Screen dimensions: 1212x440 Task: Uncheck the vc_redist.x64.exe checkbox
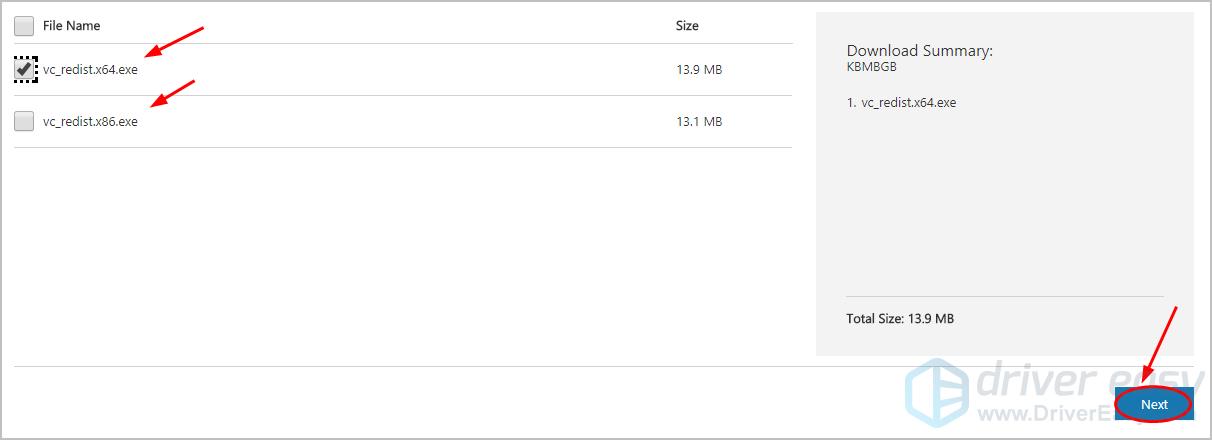[24, 70]
